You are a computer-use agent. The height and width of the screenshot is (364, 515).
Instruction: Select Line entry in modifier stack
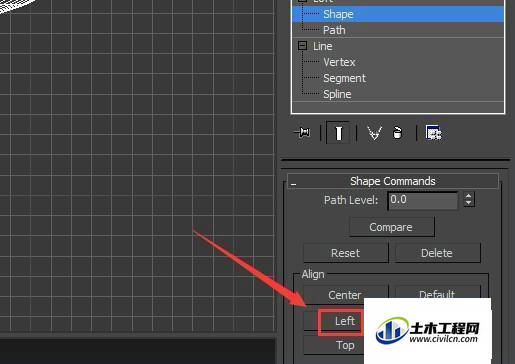[322, 46]
